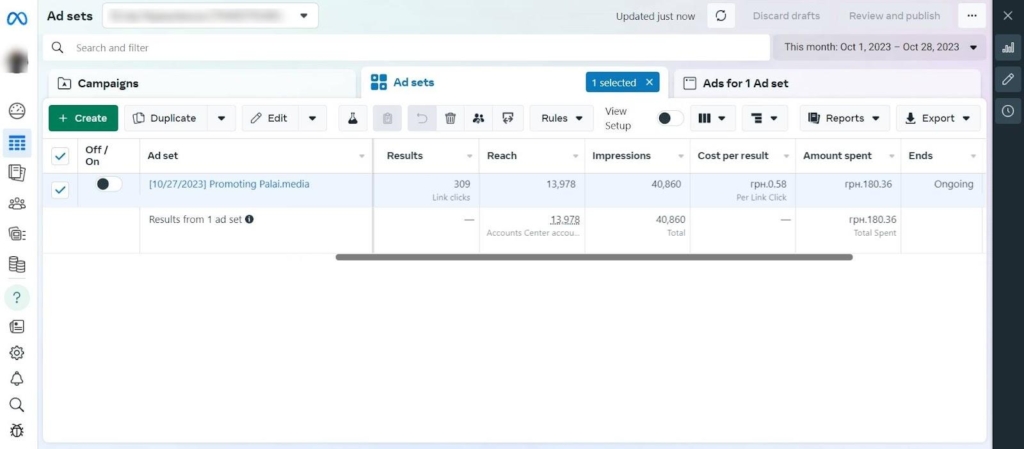
Task: Click the bug report icon in left sidebar
Action: pos(16,431)
